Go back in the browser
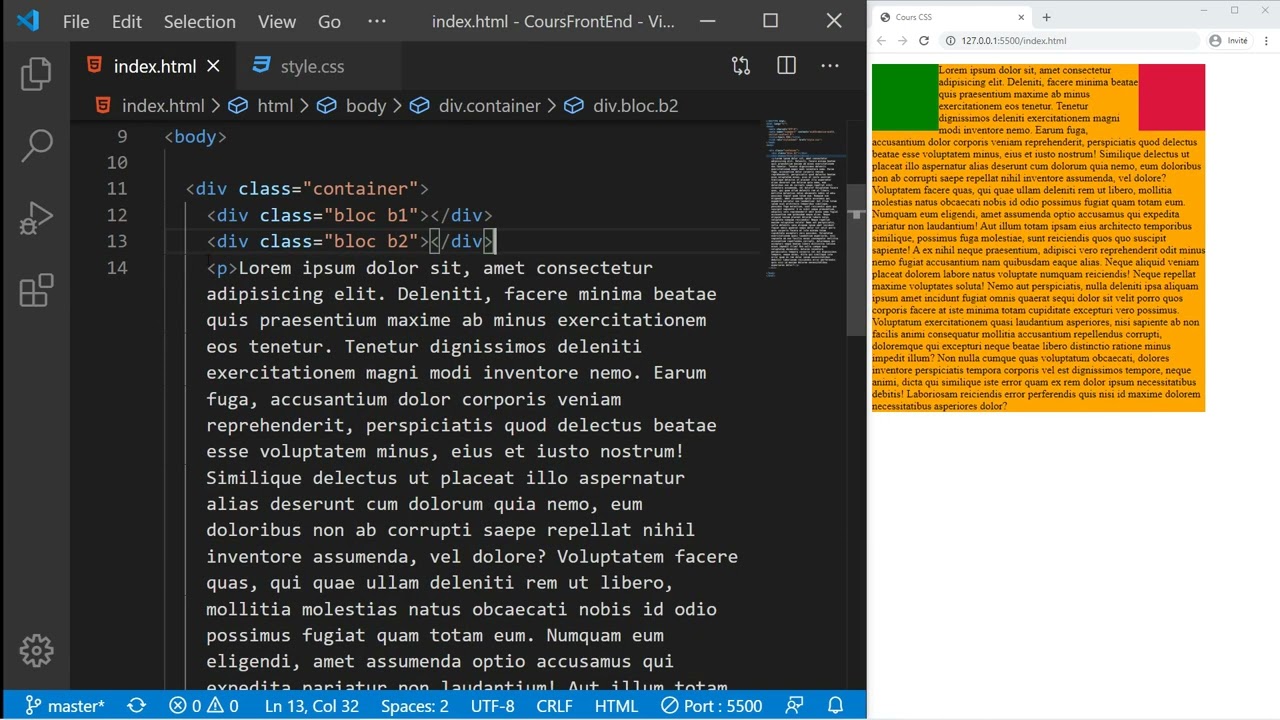The height and width of the screenshot is (720, 1280). click(881, 41)
